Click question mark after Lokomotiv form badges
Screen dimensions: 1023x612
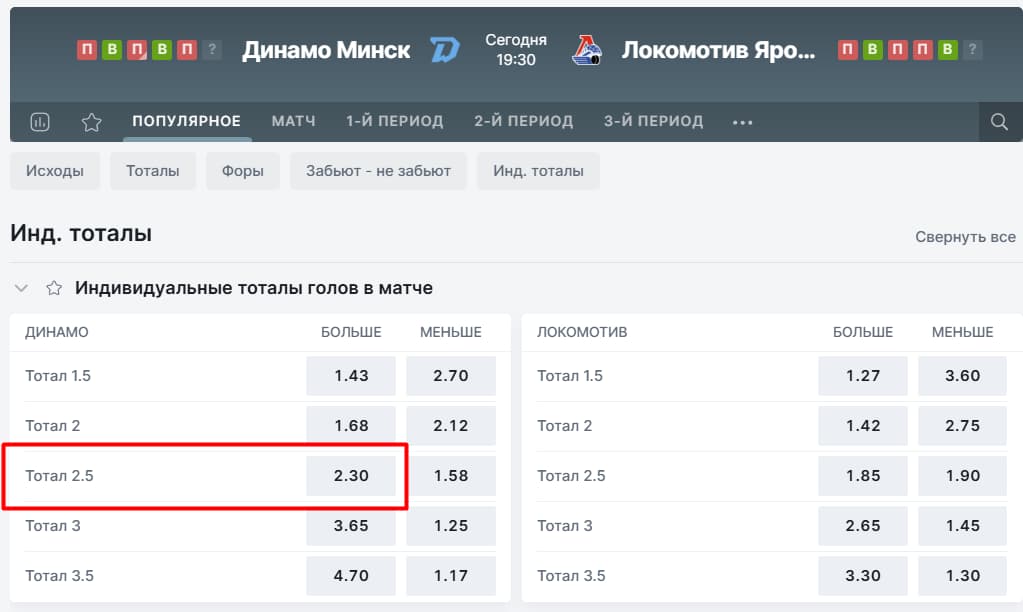972,49
